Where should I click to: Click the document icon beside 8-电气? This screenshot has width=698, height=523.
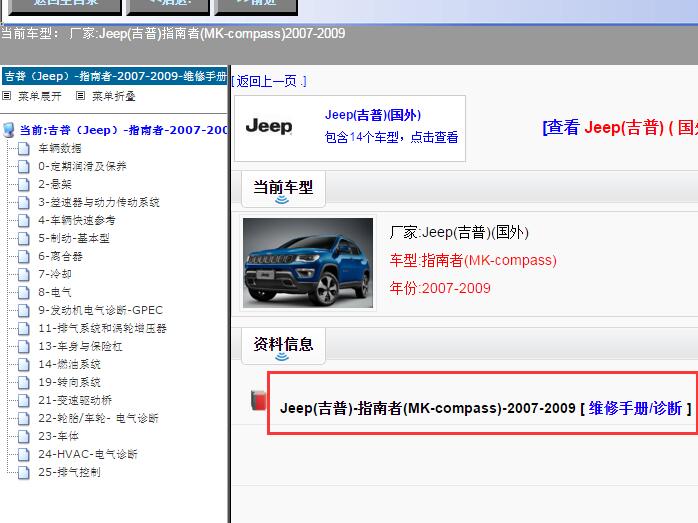point(24,292)
